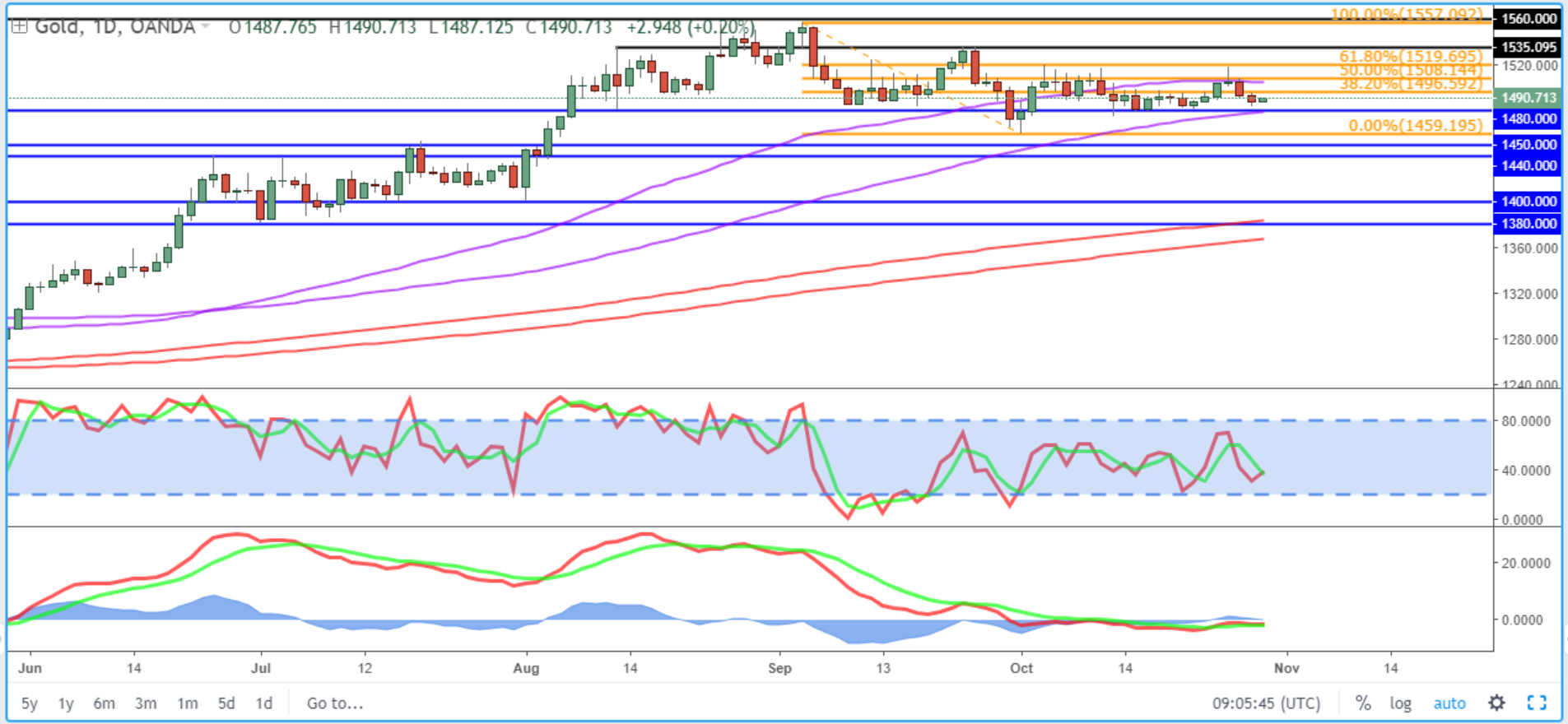Click the 09:05:45 (UTC) timezone clock
The height and width of the screenshot is (724, 1568).
click(x=1266, y=703)
